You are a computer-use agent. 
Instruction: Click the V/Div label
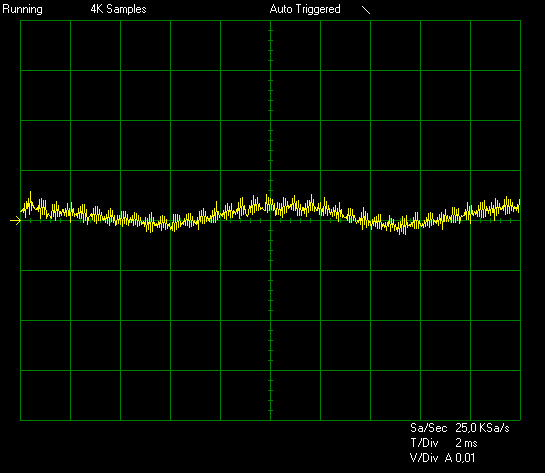tap(424, 458)
